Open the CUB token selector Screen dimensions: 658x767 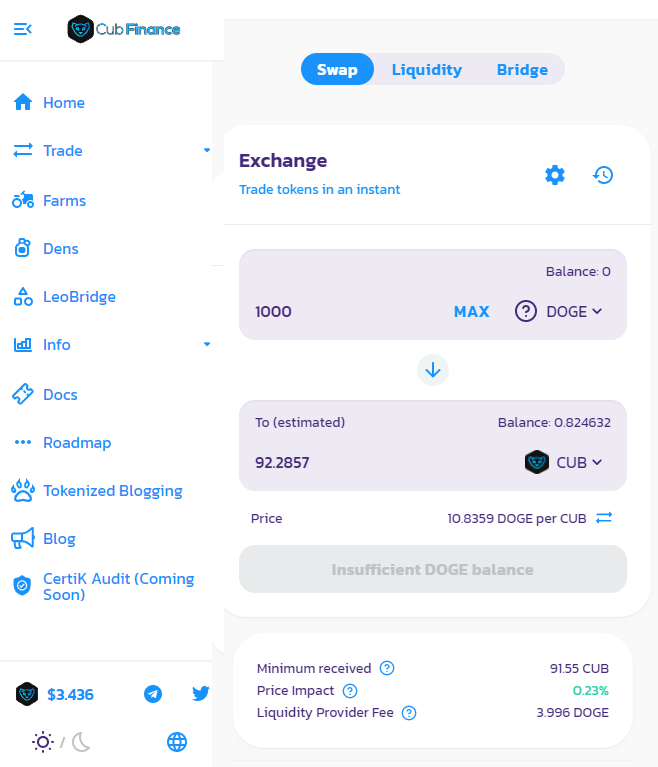[563, 462]
